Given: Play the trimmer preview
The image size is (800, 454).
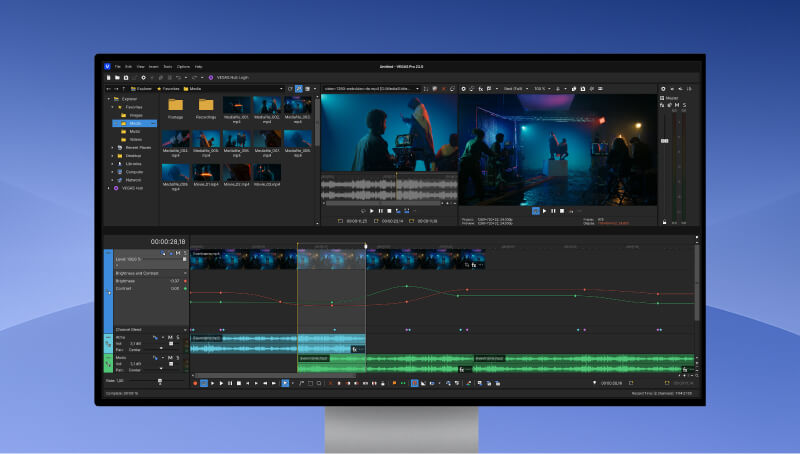Looking at the screenshot, I should click(372, 211).
